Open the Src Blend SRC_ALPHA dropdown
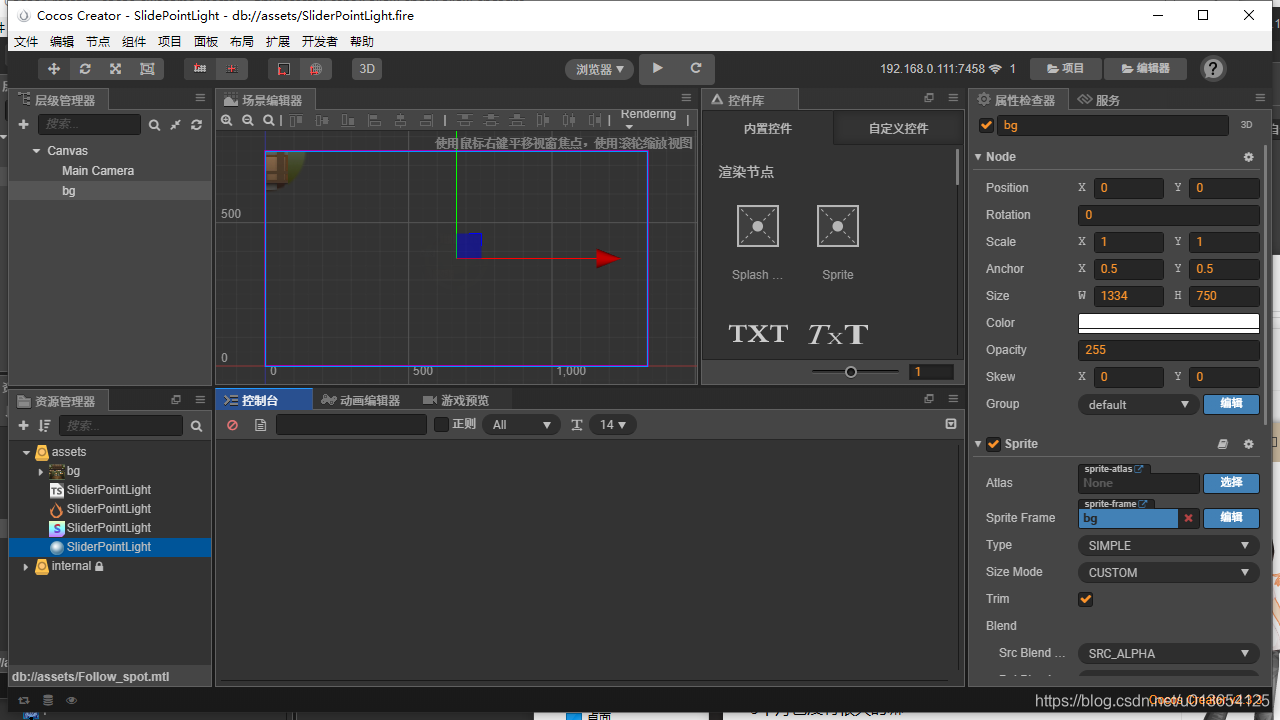Image resolution: width=1280 pixels, height=720 pixels. coord(1168,653)
